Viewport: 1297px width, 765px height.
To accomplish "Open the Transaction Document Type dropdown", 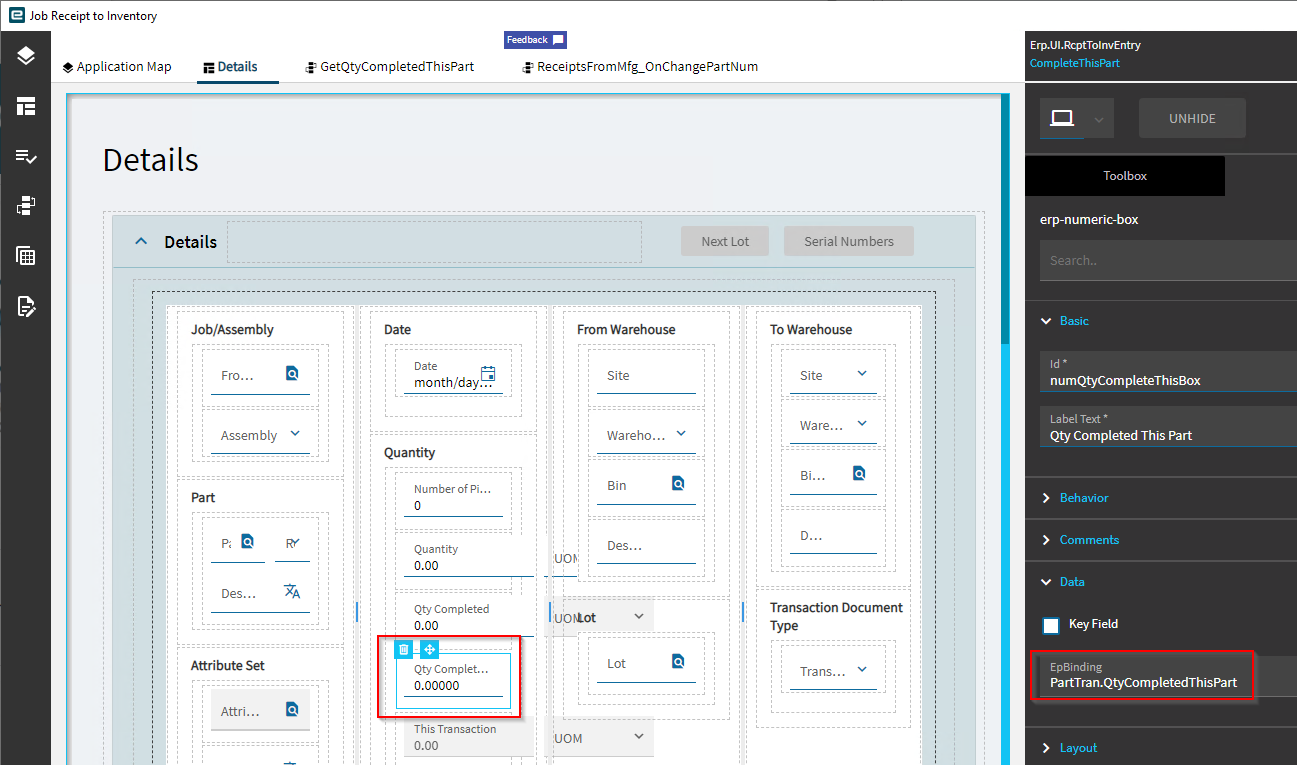I will click(x=862, y=670).
